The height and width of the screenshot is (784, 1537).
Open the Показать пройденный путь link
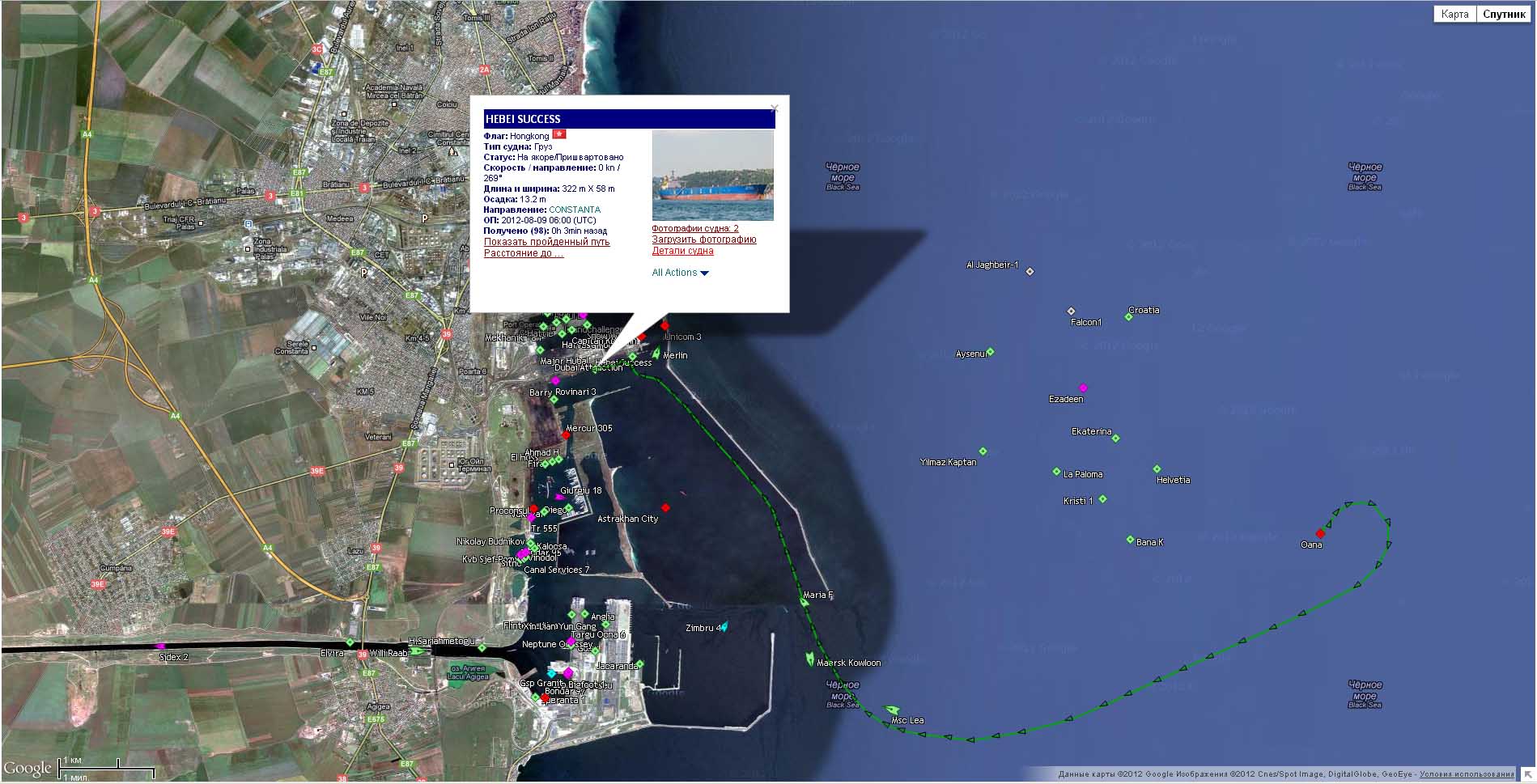point(546,242)
